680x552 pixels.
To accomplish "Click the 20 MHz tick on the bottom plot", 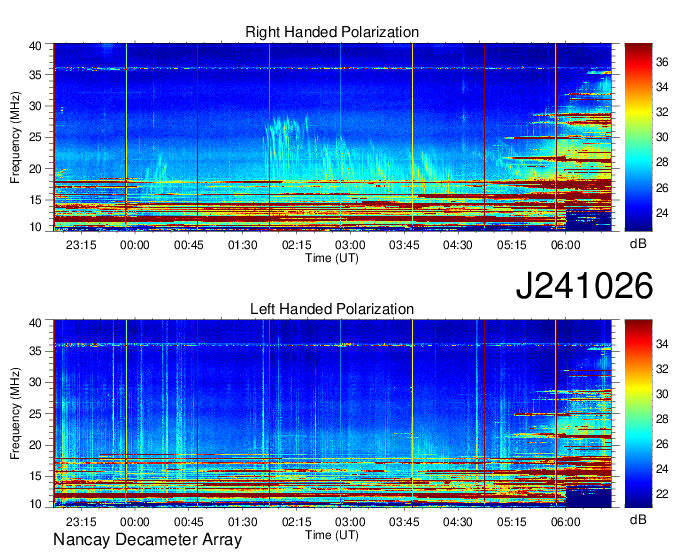I will [35, 445].
